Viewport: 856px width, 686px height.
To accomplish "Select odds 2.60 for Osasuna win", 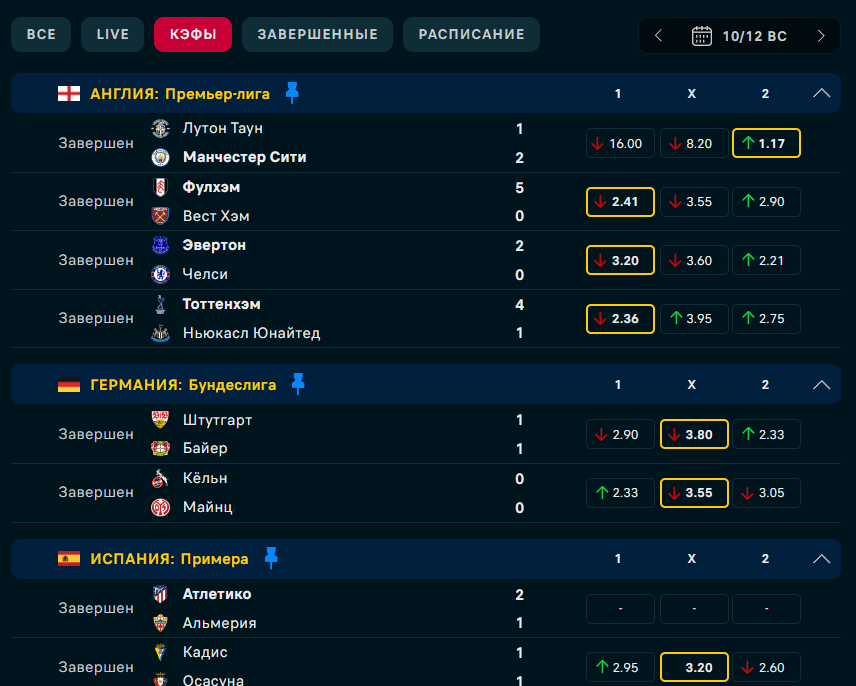I will point(766,667).
